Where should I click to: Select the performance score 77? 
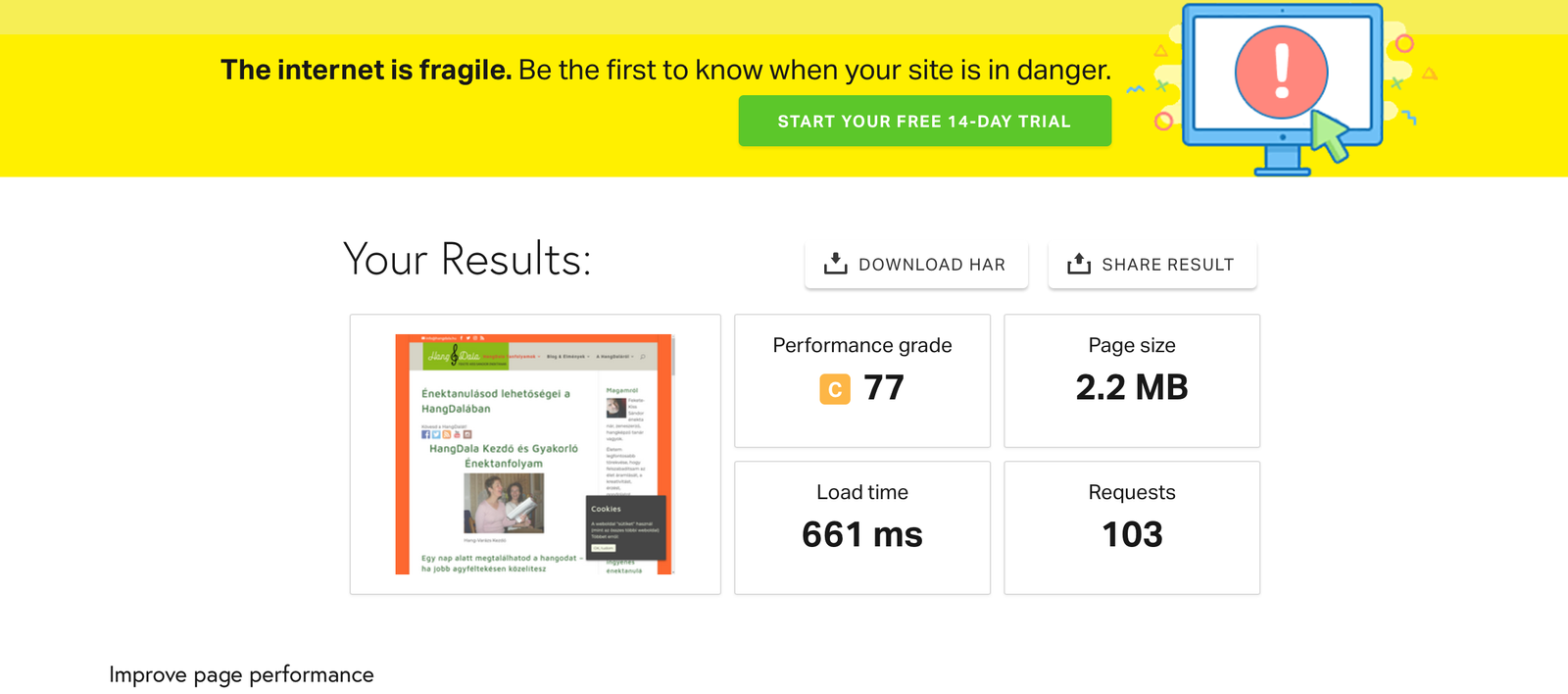point(884,388)
